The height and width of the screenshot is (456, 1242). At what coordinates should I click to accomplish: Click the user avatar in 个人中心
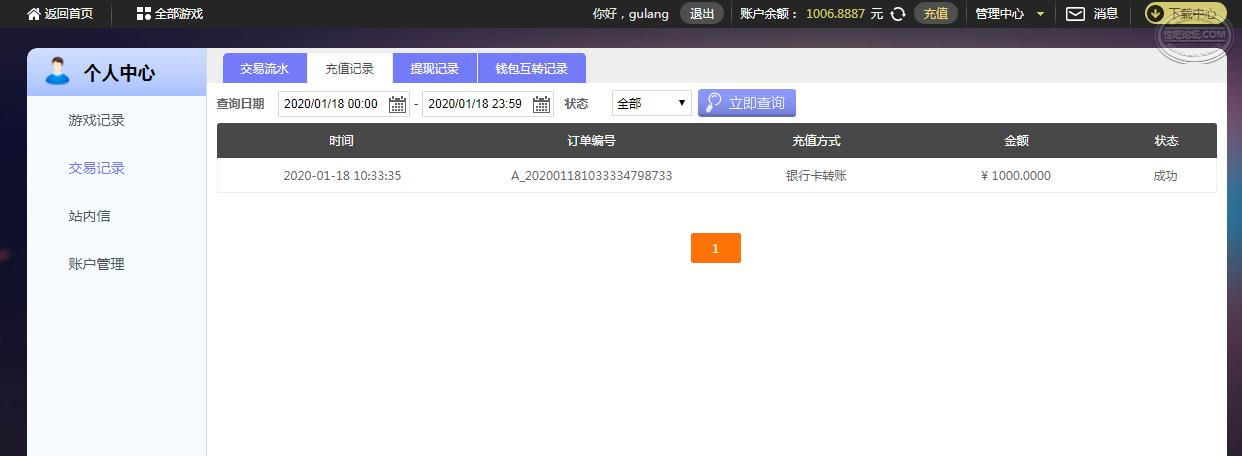coord(58,72)
